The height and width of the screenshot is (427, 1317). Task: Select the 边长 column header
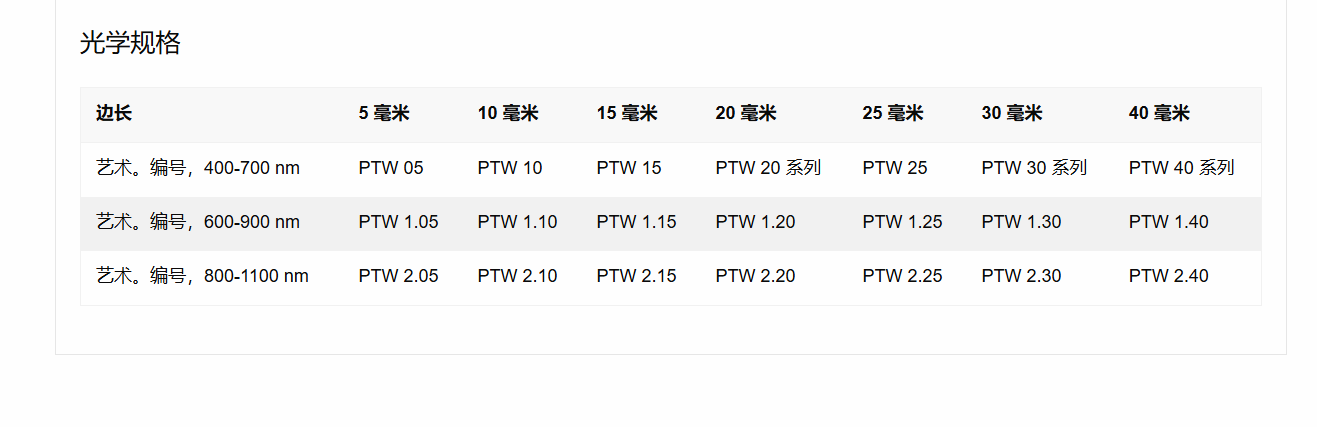(x=114, y=114)
